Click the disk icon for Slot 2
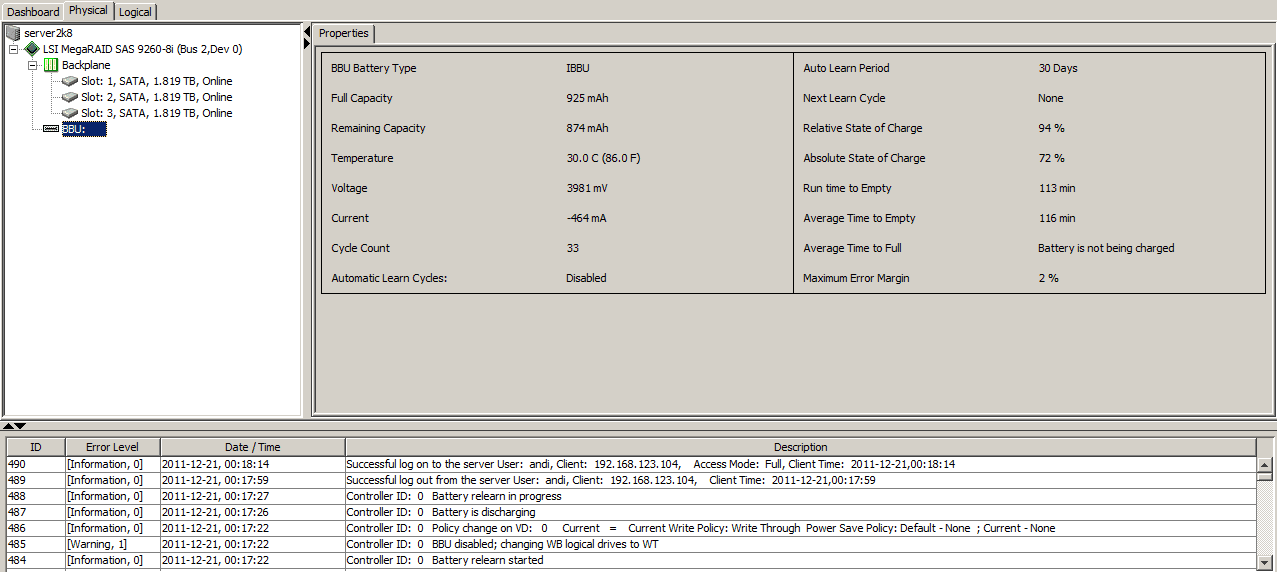Image resolution: width=1277 pixels, height=572 pixels. point(70,97)
